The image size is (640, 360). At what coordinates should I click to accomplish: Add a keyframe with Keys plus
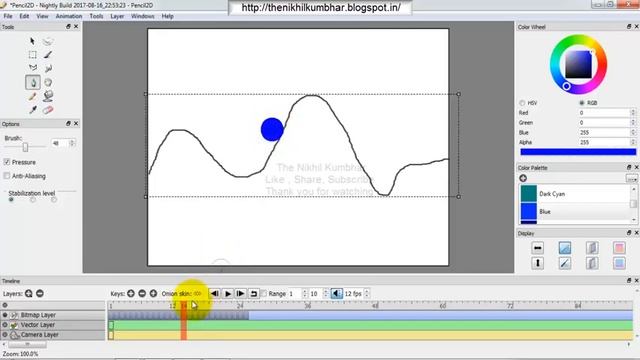click(x=131, y=293)
